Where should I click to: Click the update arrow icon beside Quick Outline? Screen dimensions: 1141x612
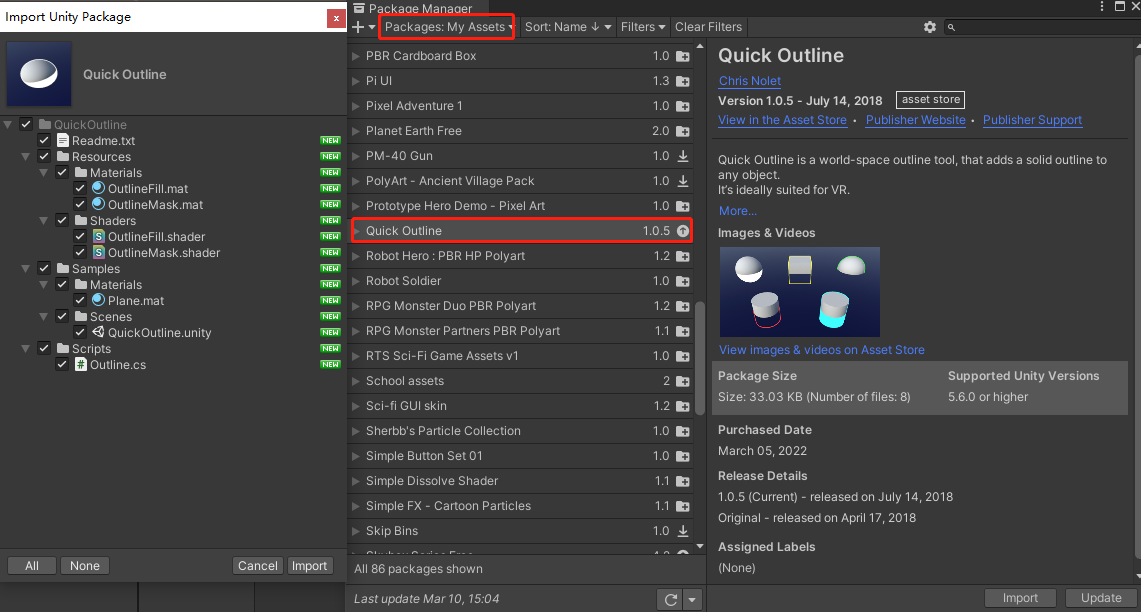[683, 231]
